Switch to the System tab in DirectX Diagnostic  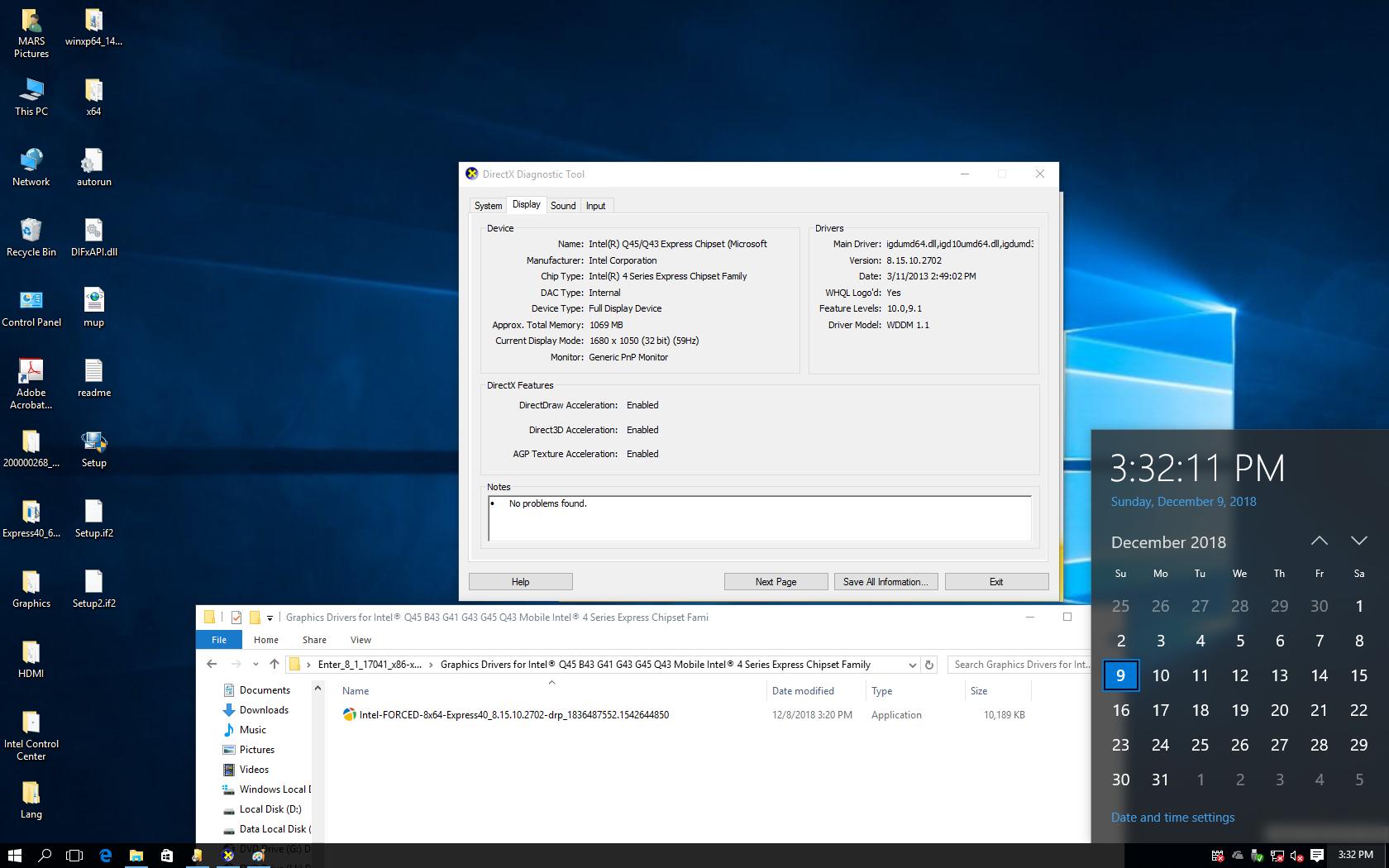(x=488, y=206)
